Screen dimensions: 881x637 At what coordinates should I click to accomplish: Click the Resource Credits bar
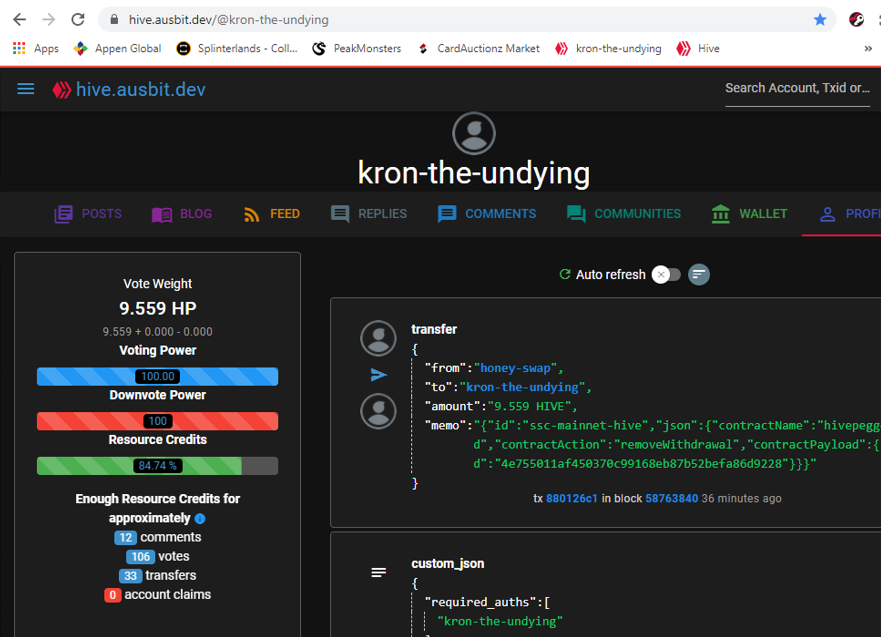pyautogui.click(x=157, y=466)
